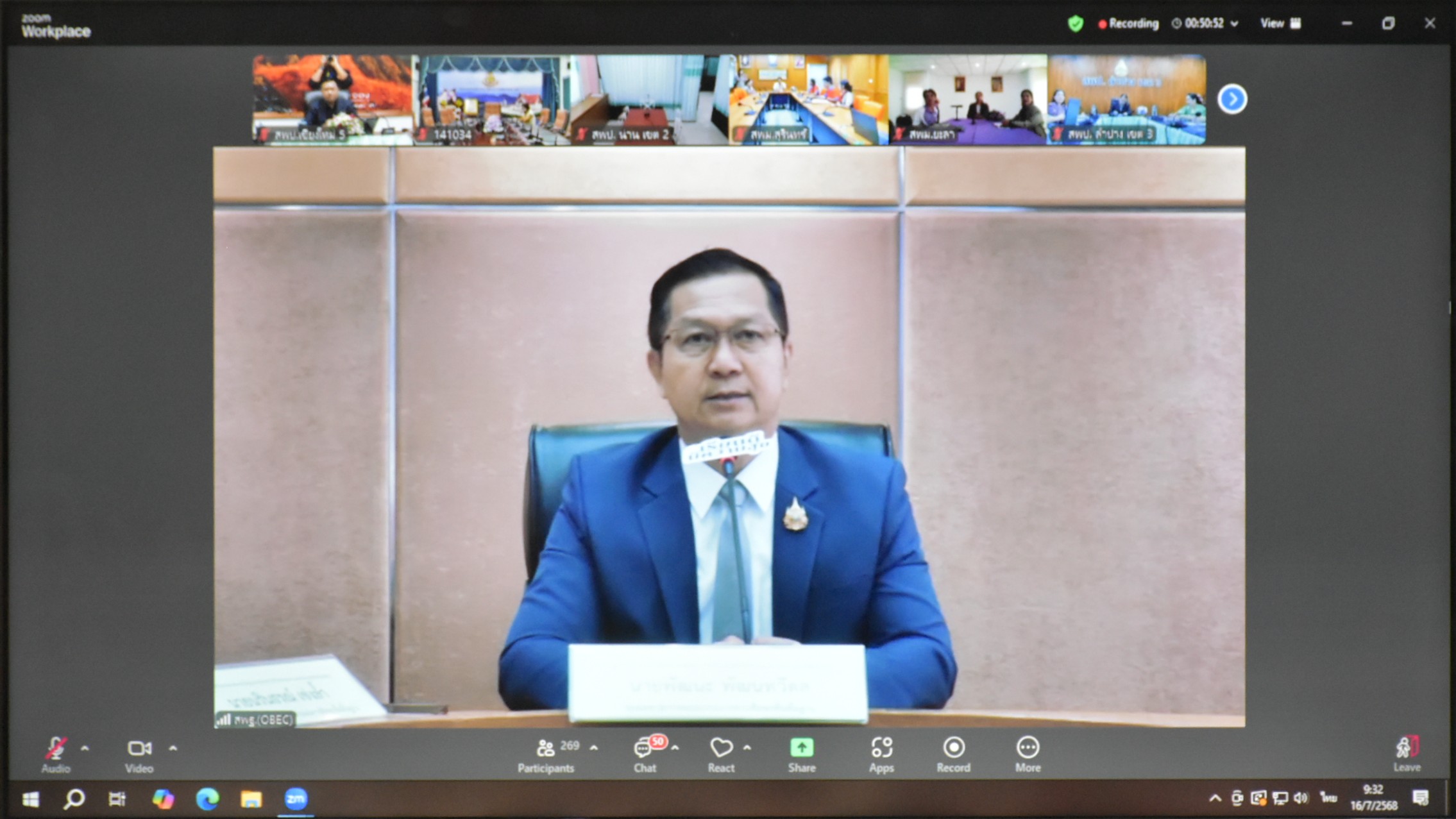1456x819 pixels.
Task: Restore down the Zoom window
Action: tap(1388, 24)
